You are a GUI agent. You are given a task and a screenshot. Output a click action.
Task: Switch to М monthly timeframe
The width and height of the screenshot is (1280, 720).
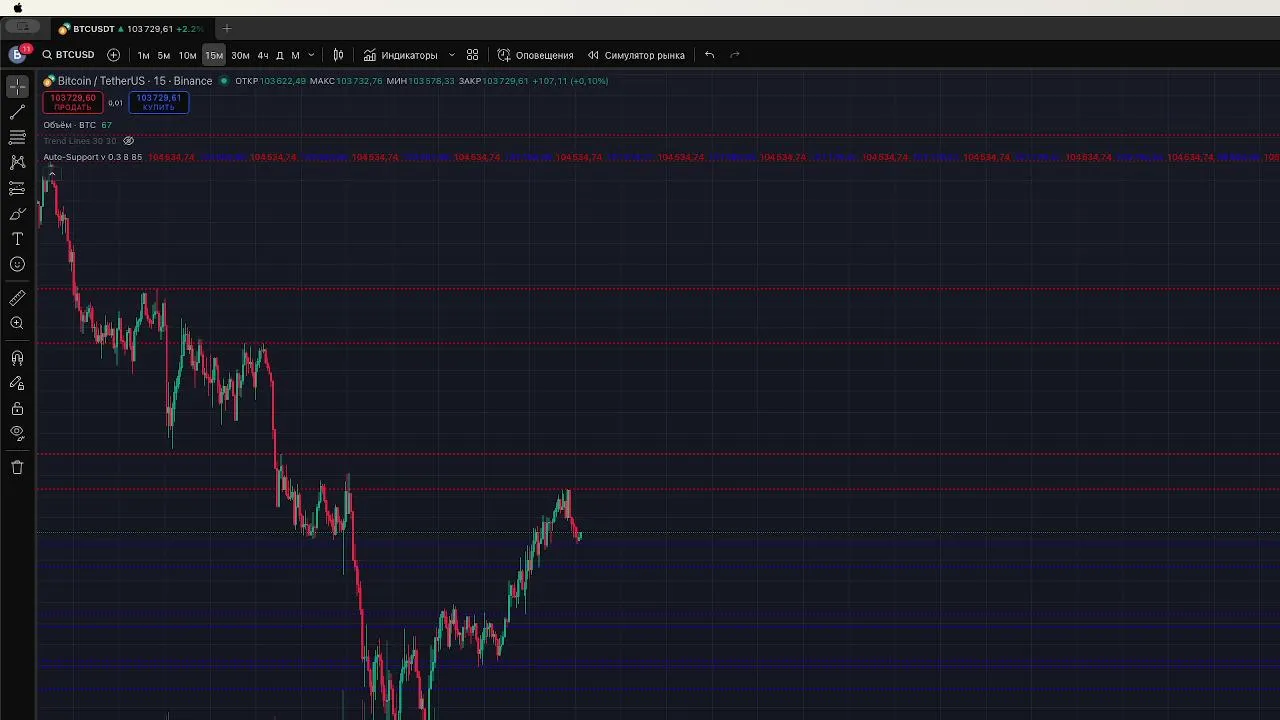[x=295, y=56]
